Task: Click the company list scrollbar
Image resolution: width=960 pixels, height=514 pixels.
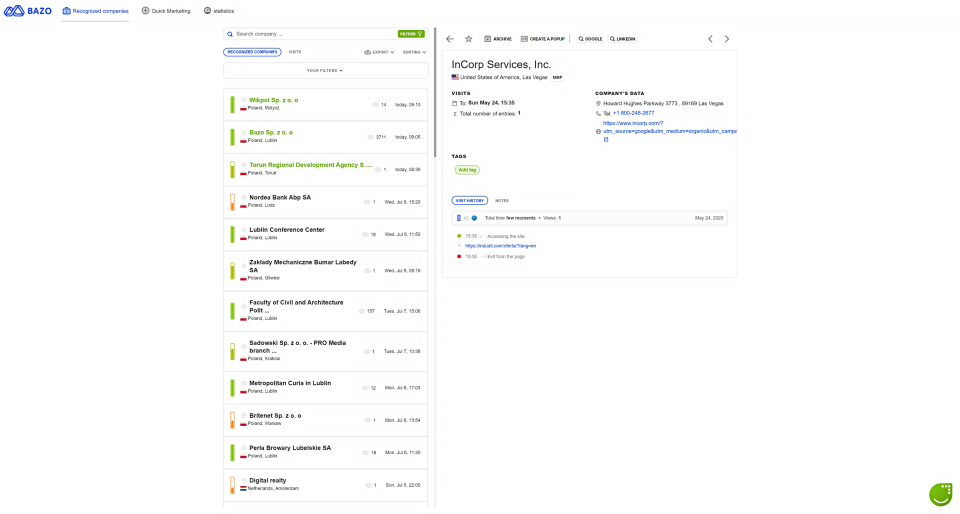Action: pyautogui.click(x=435, y=92)
